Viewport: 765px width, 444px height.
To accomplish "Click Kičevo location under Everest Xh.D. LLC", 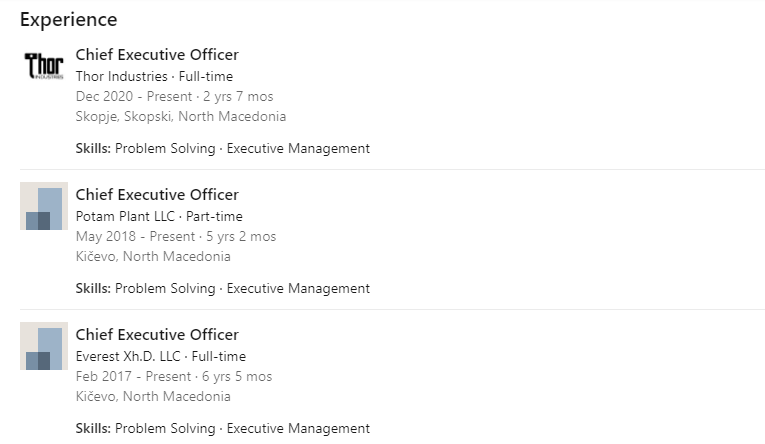I will pyautogui.click(x=153, y=396).
